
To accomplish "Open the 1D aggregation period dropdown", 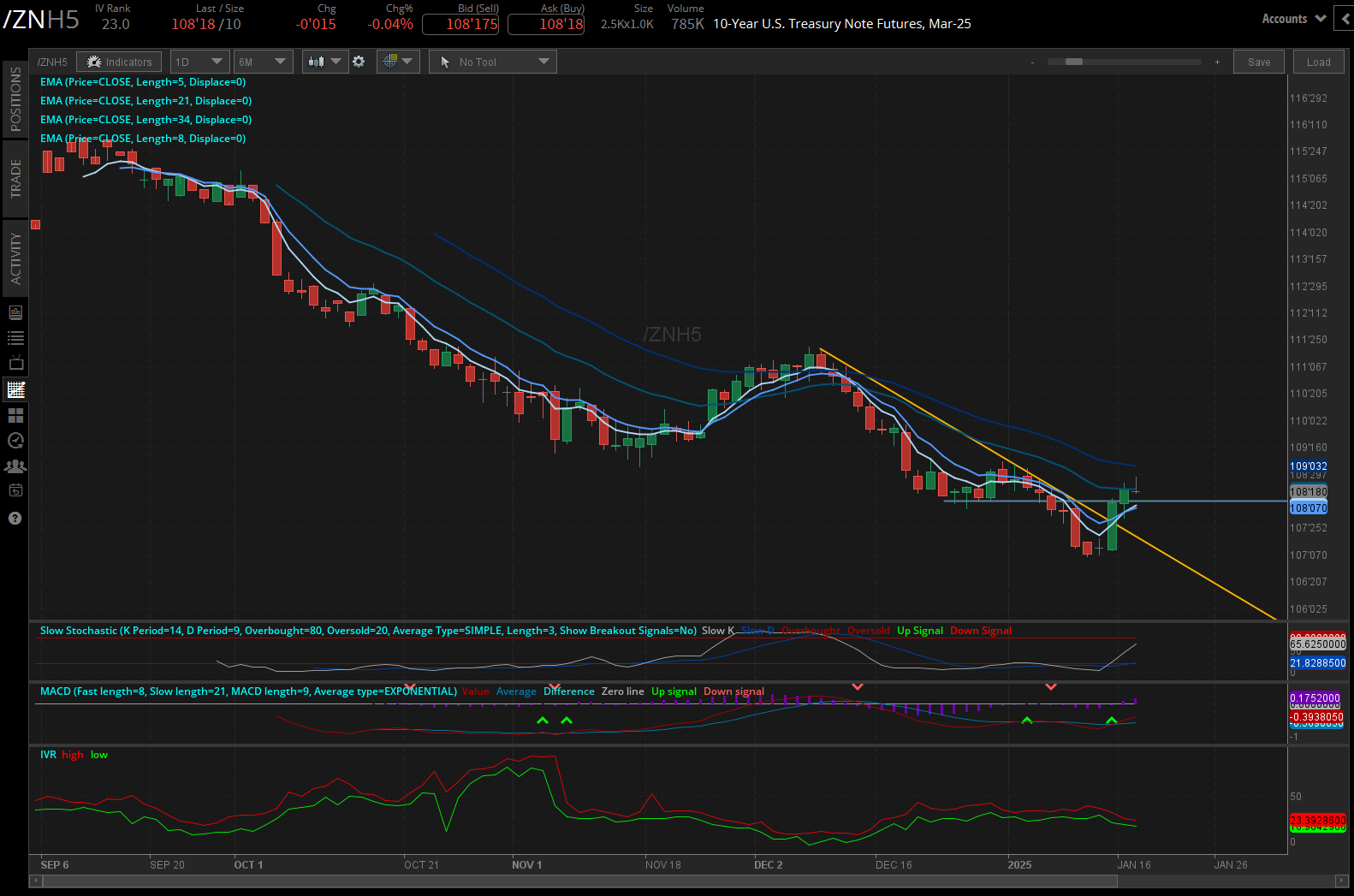I will [199, 62].
